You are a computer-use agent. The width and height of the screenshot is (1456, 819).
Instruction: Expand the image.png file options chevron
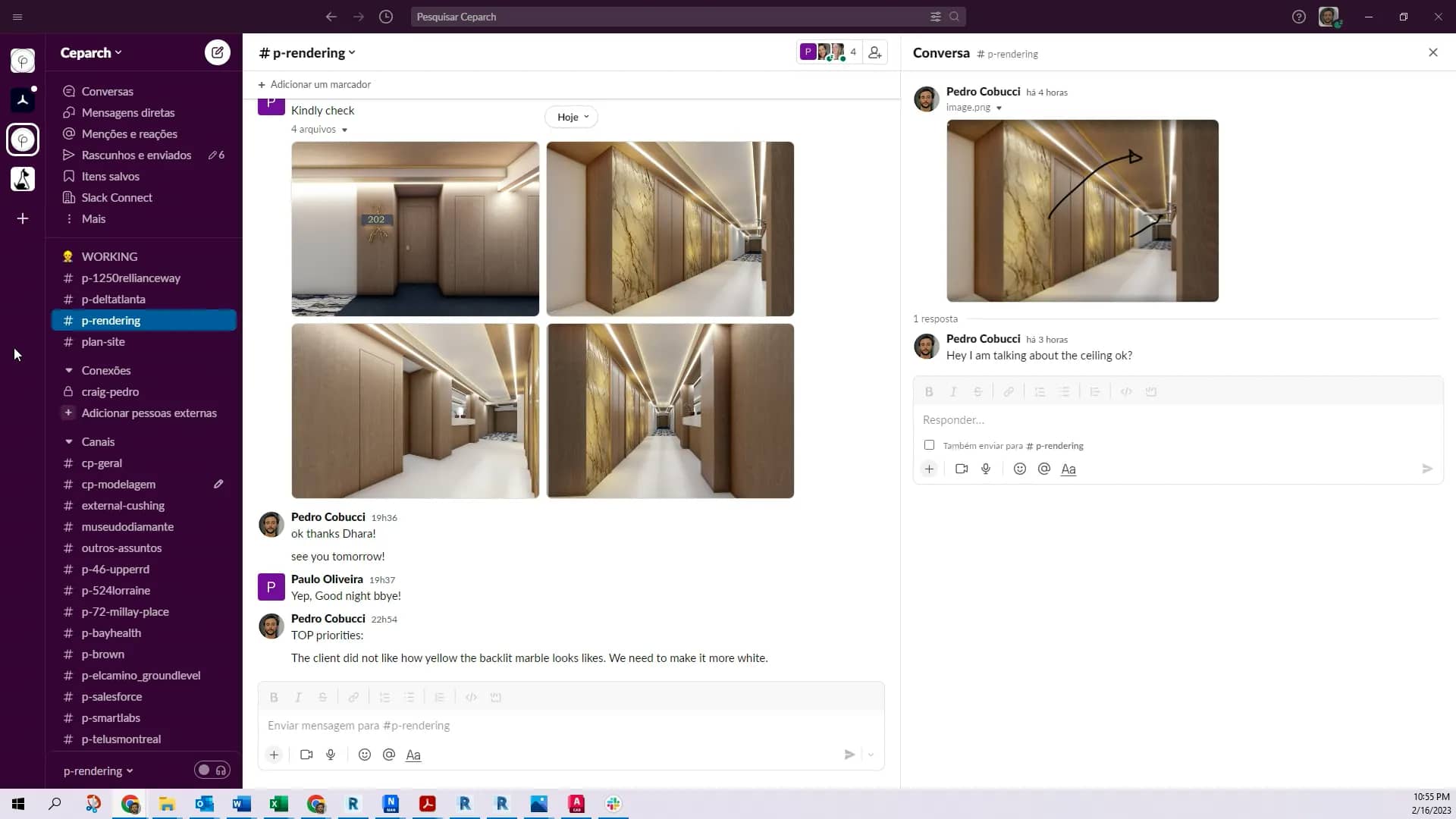pos(999,108)
